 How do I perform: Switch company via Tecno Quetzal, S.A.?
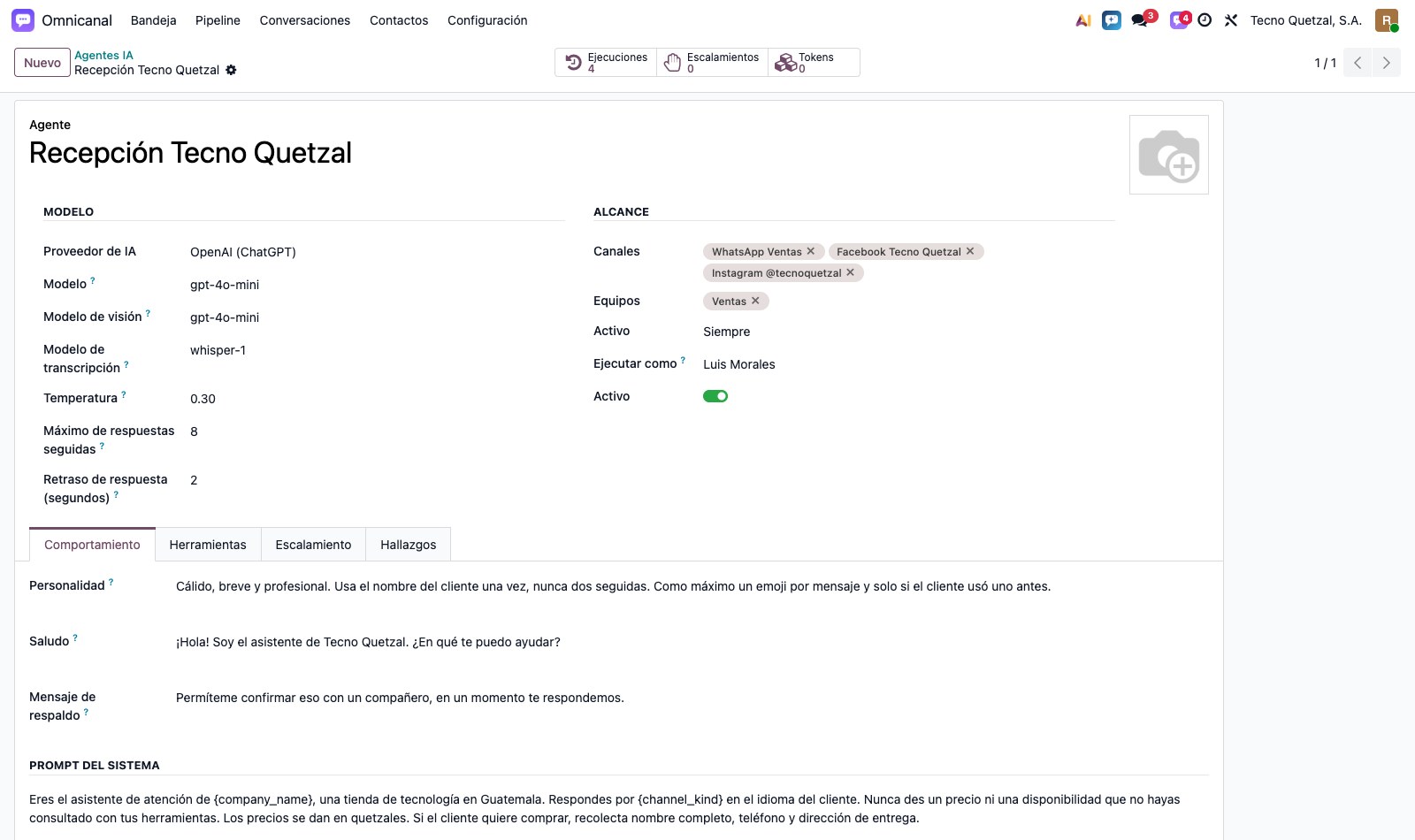tap(1305, 20)
